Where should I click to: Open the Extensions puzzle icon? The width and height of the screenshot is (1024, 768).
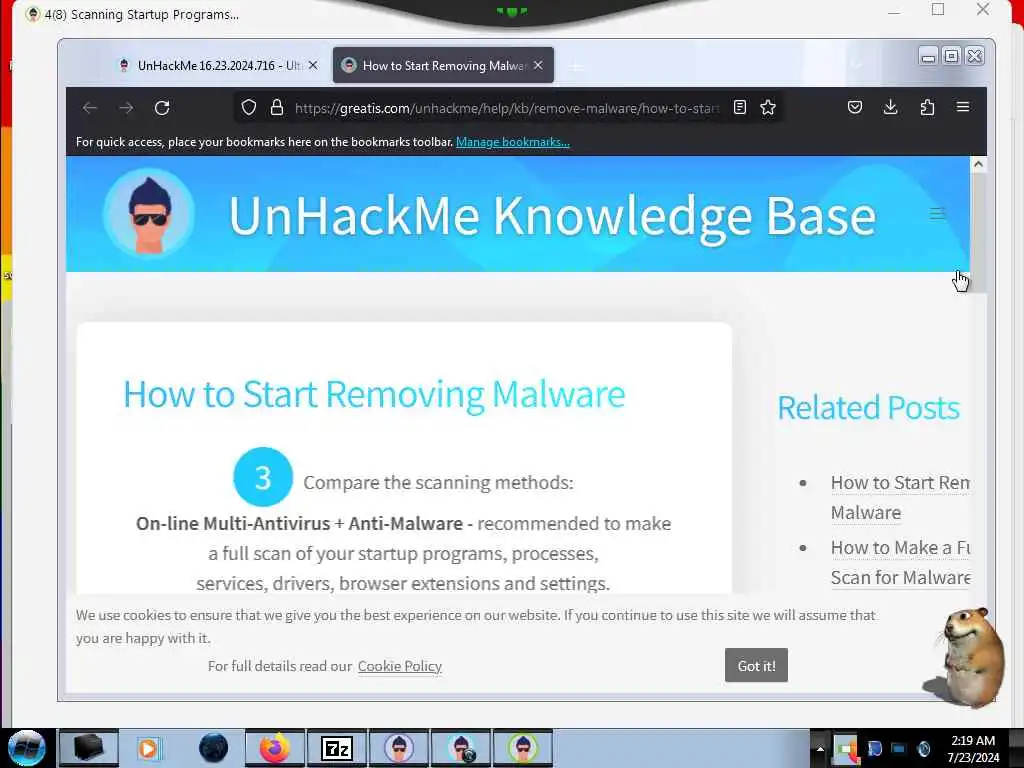click(x=927, y=107)
